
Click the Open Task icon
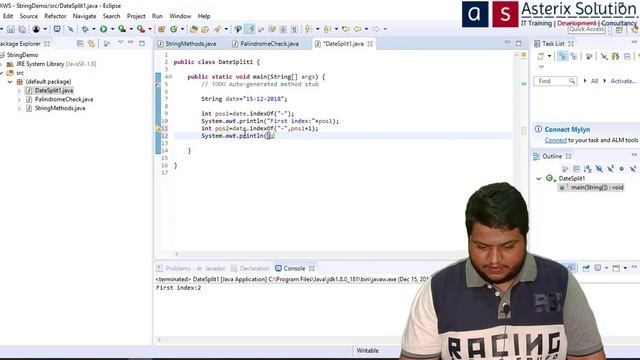click(205, 29)
